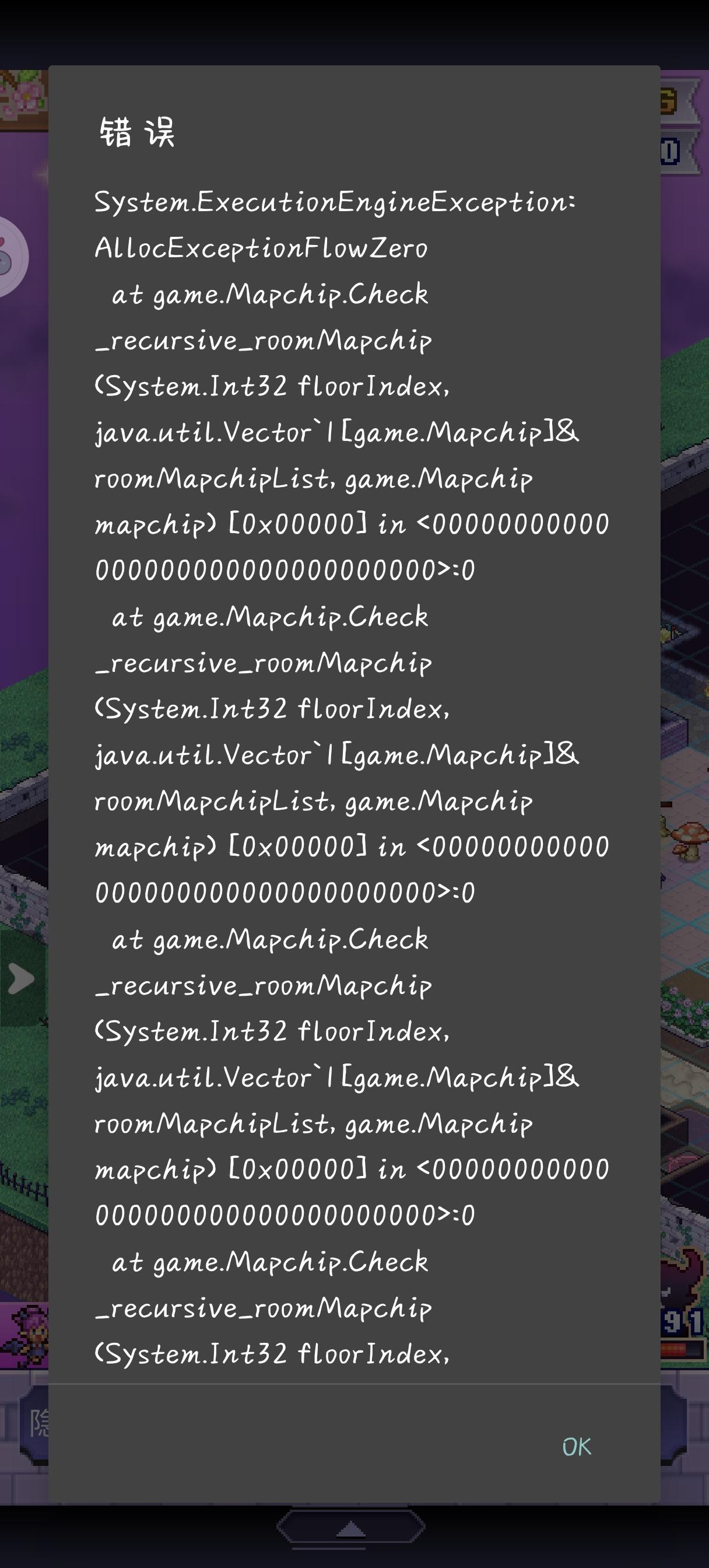
Task: Tap the 错误 dialog title
Action: coord(138,132)
